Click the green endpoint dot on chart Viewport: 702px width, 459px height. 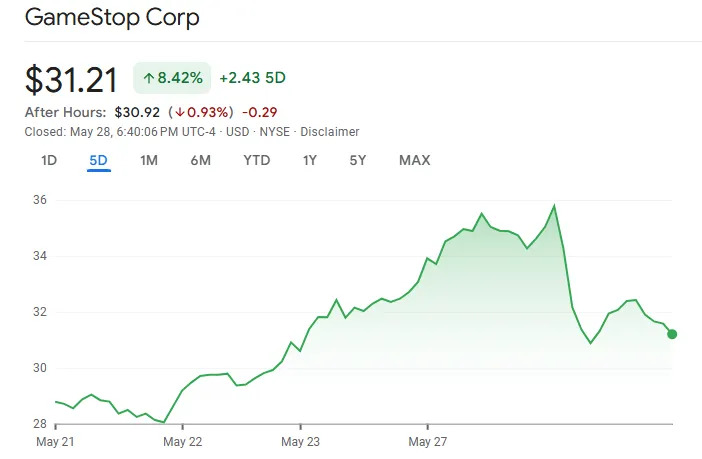click(x=672, y=334)
